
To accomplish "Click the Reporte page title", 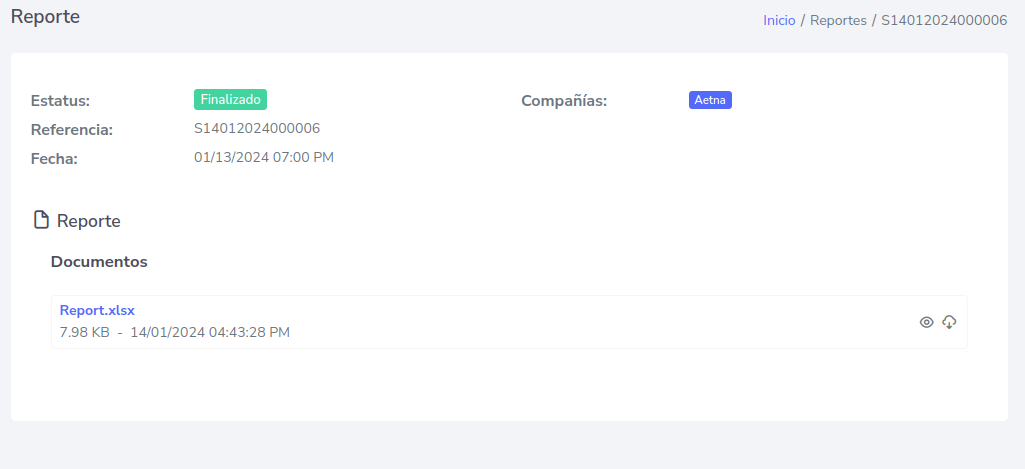I will (45, 17).
